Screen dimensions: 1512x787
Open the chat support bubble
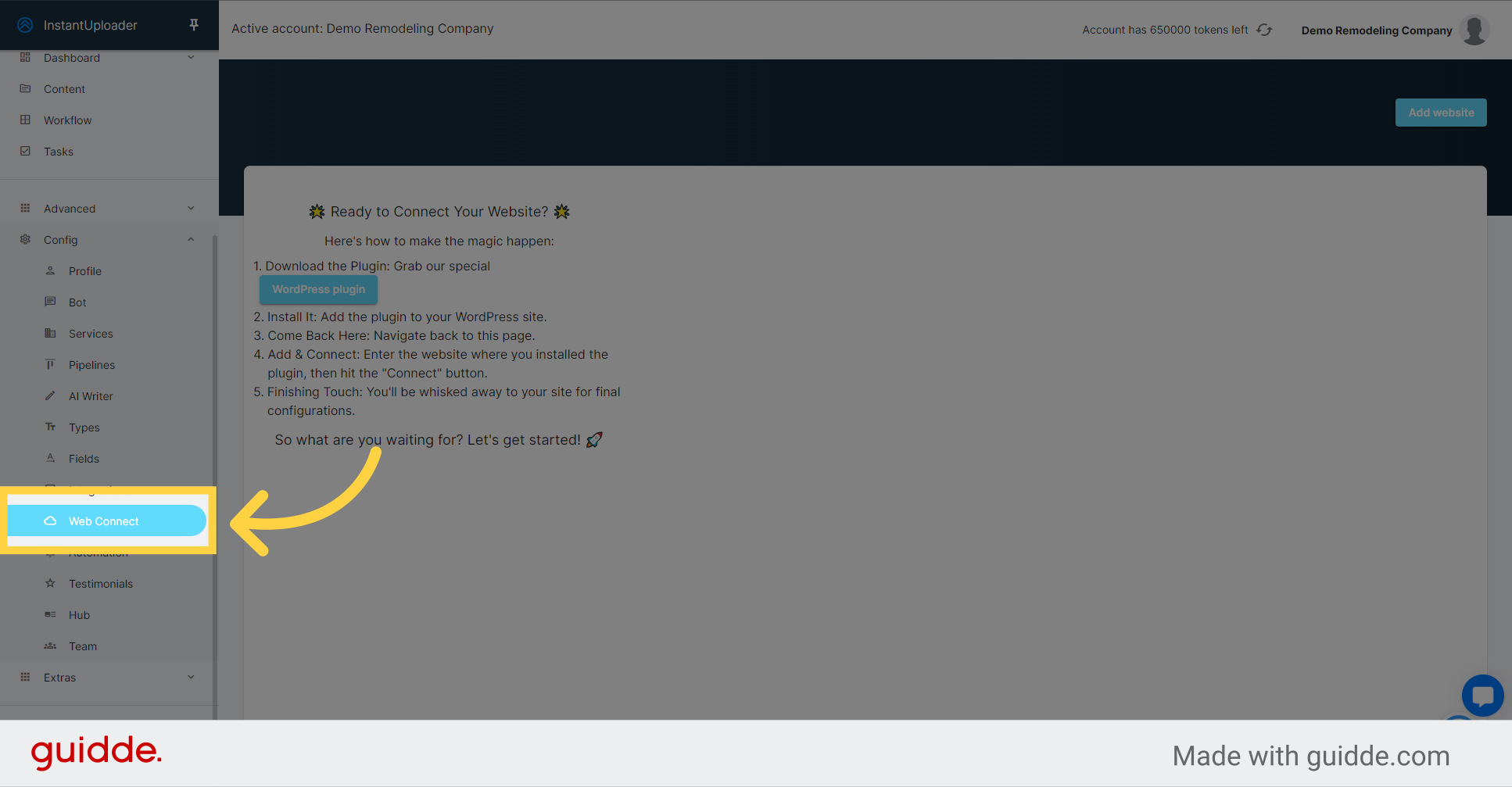1482,695
